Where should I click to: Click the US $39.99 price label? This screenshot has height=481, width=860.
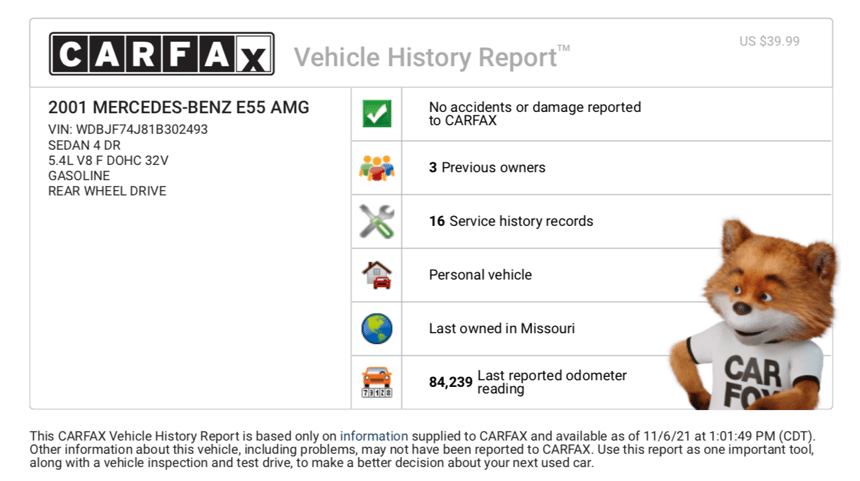[x=769, y=42]
